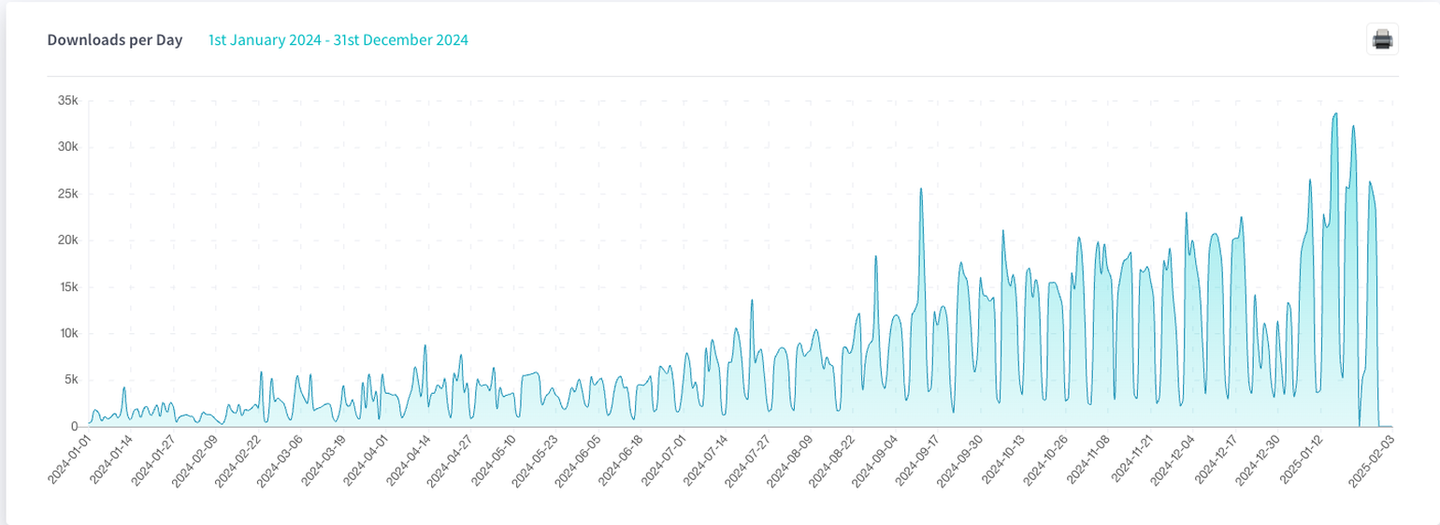Select the 2024-02-22 x-axis date label
This screenshot has height=525, width=1440.
(x=240, y=460)
